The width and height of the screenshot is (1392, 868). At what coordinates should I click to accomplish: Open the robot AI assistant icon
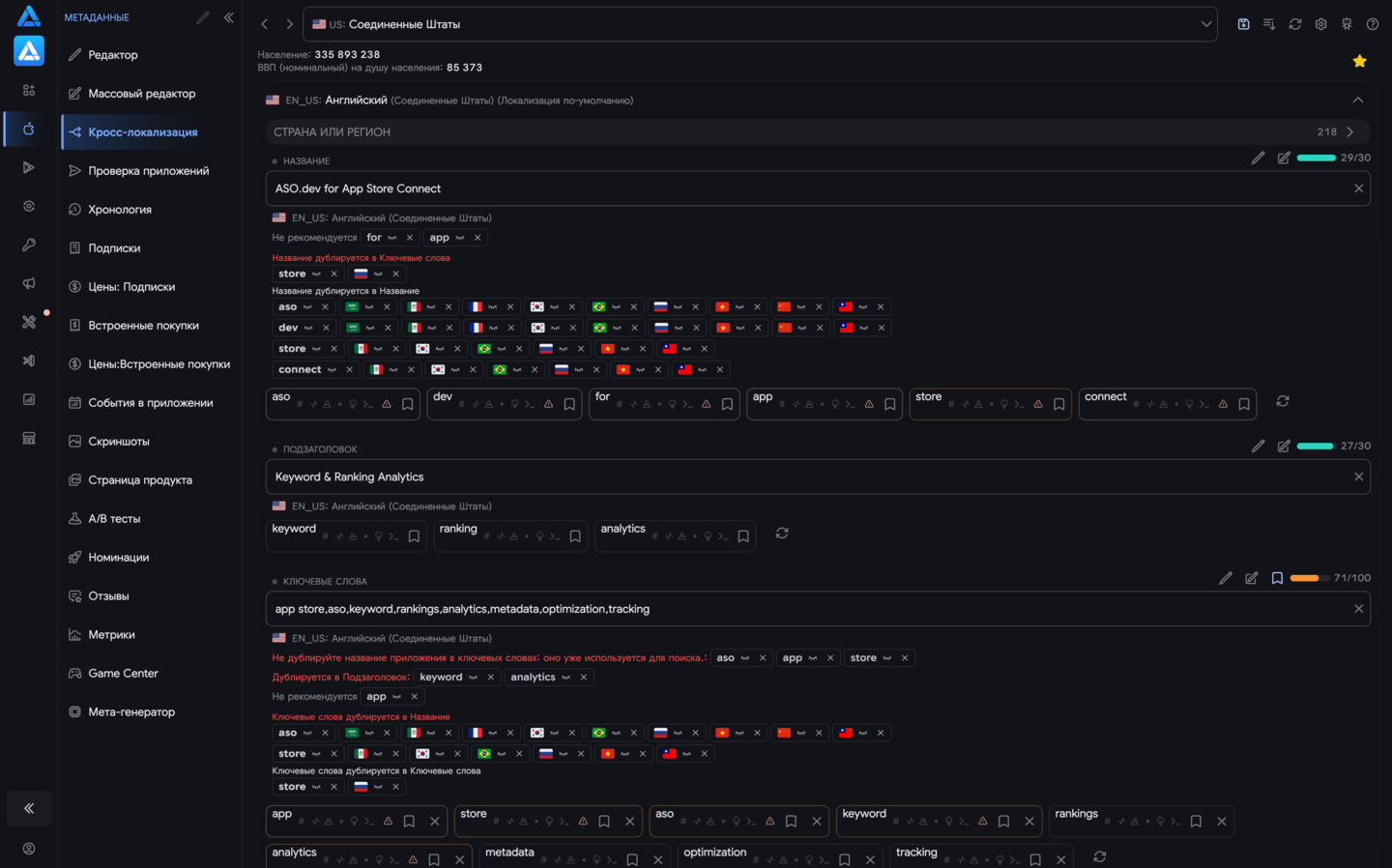tap(1347, 24)
